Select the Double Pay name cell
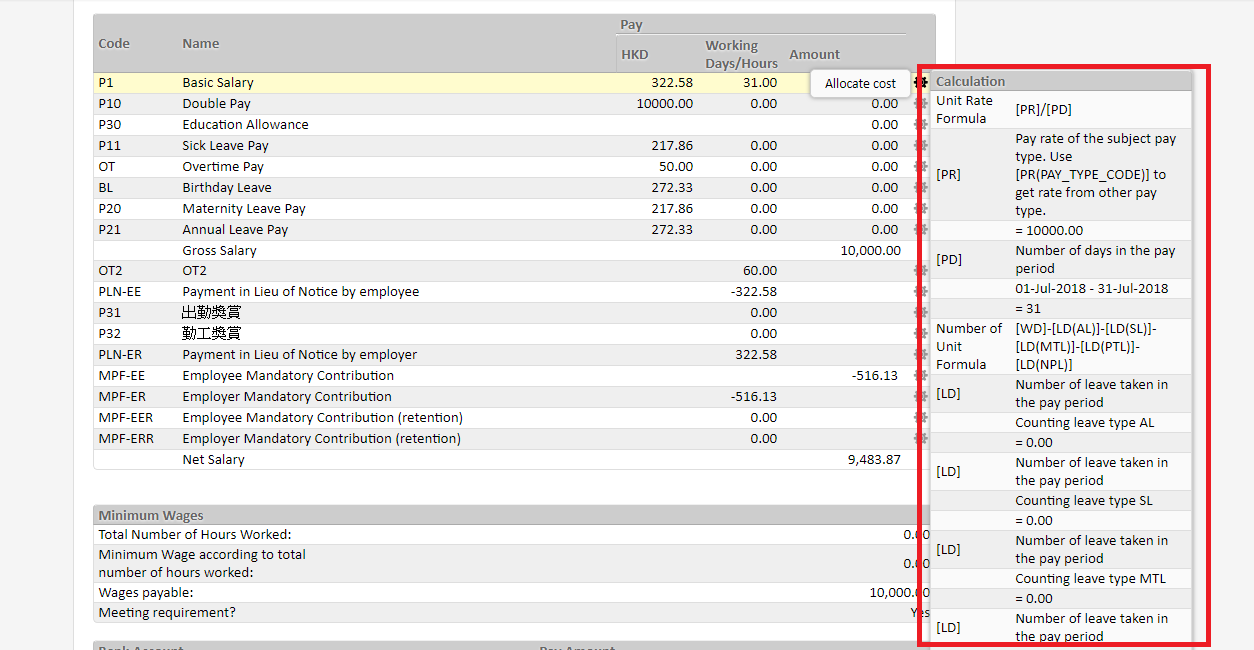The width and height of the screenshot is (1254, 650). [216, 104]
